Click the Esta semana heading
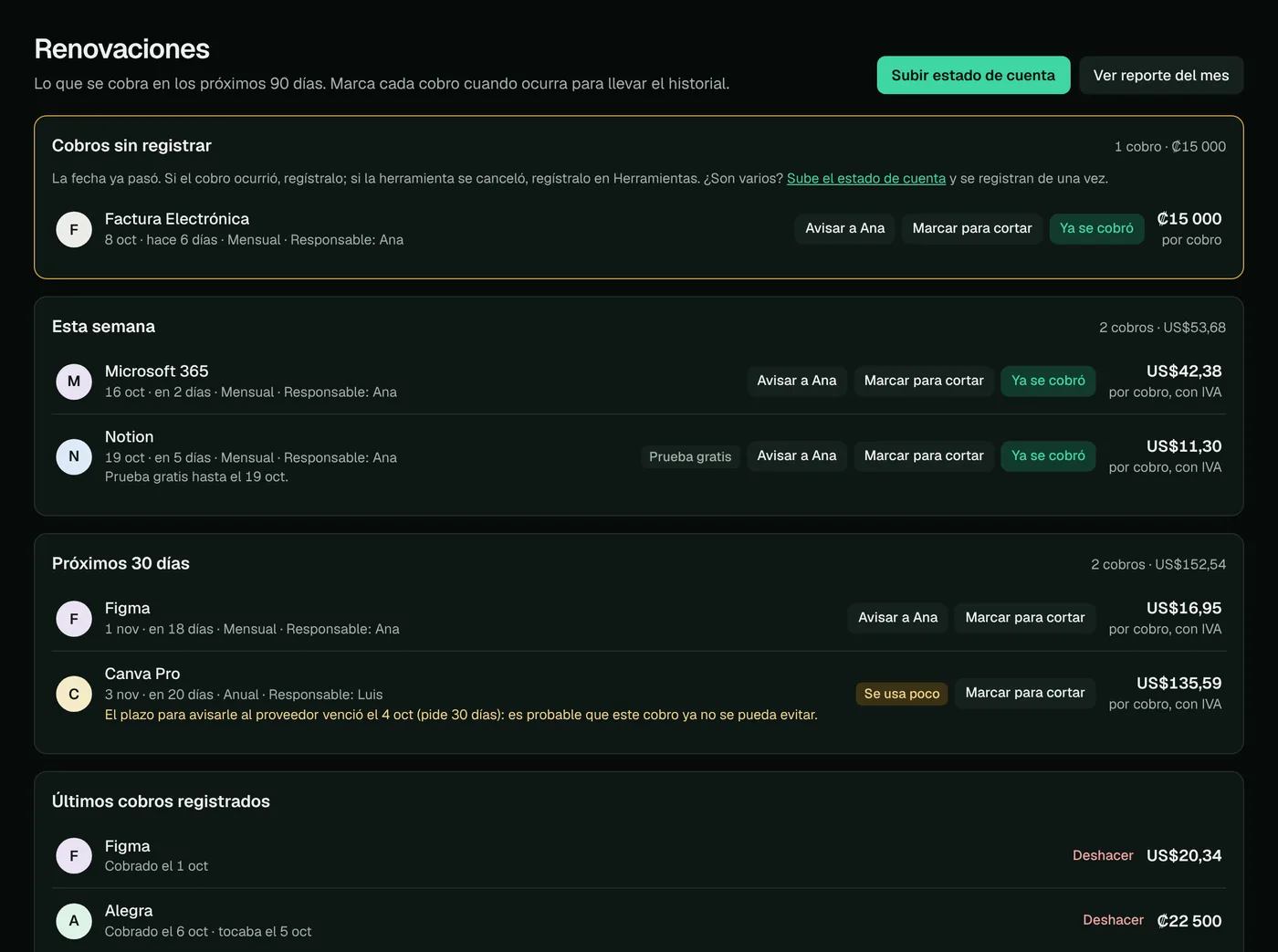This screenshot has height=952, width=1278. 103,327
